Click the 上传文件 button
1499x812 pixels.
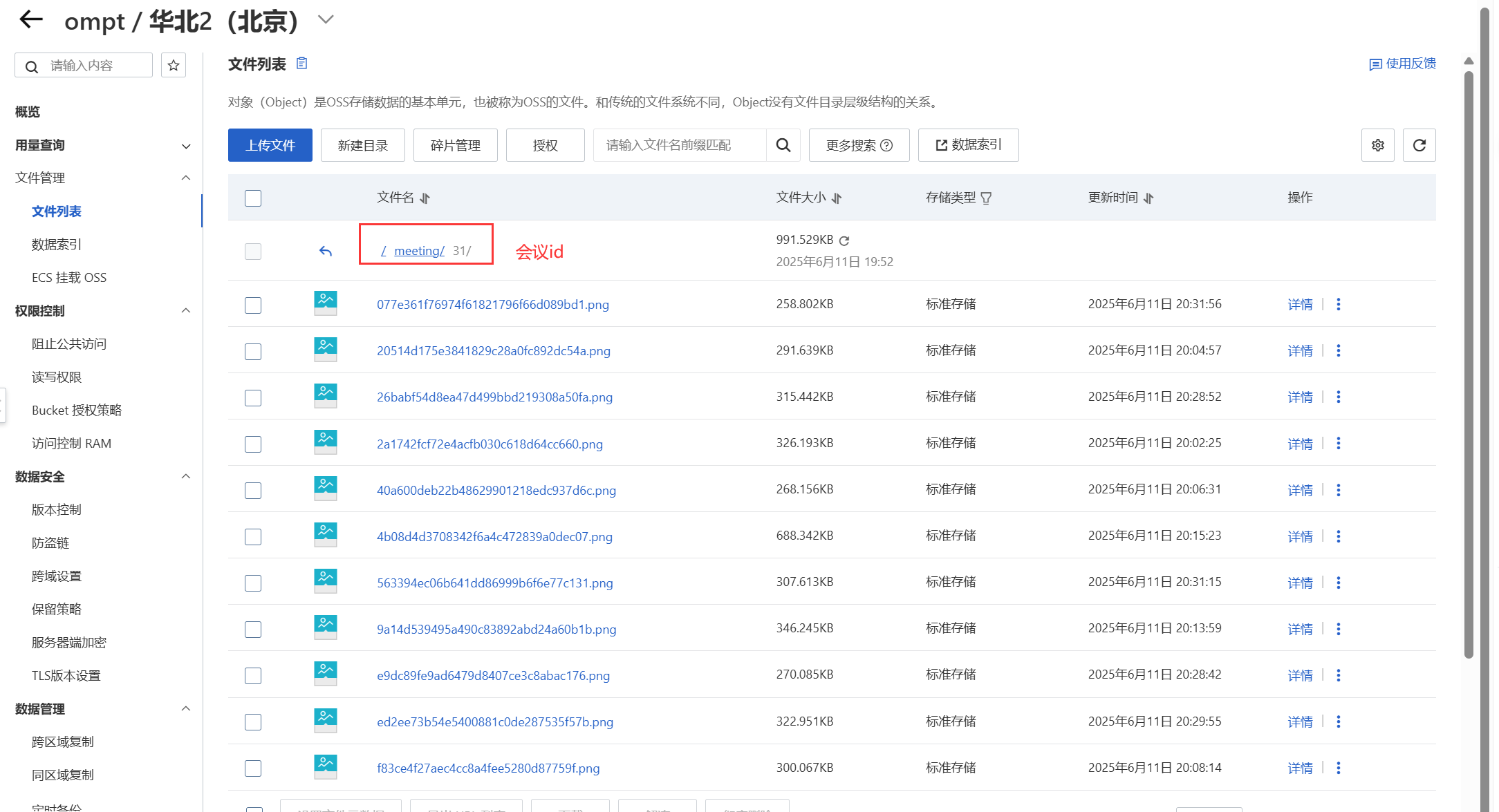tap(270, 145)
